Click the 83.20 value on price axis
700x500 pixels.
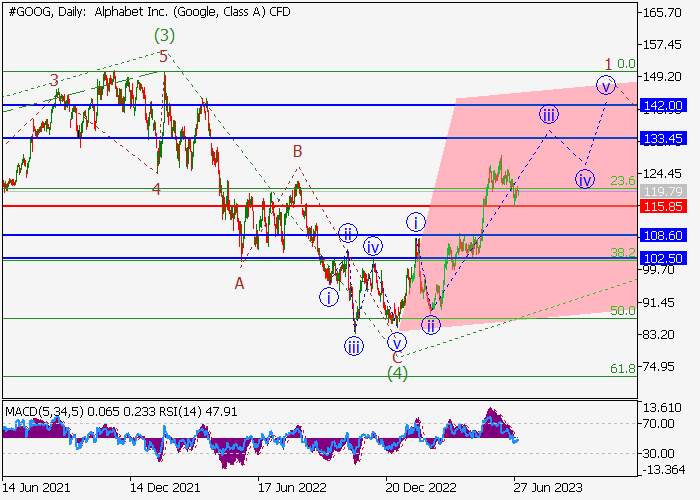662,334
